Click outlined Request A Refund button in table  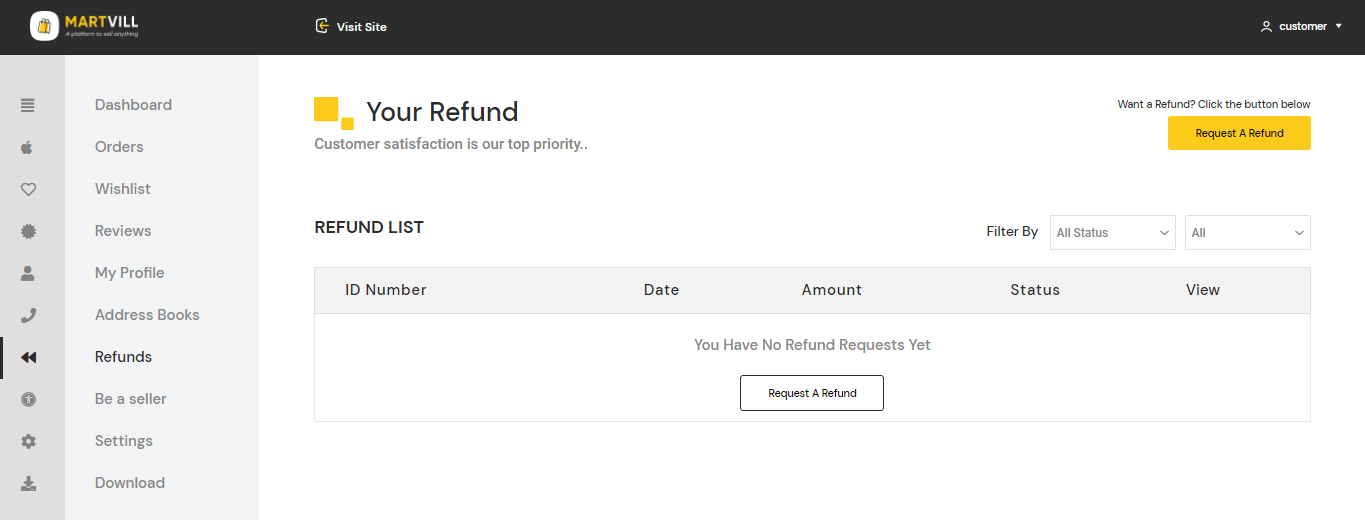[x=811, y=393]
